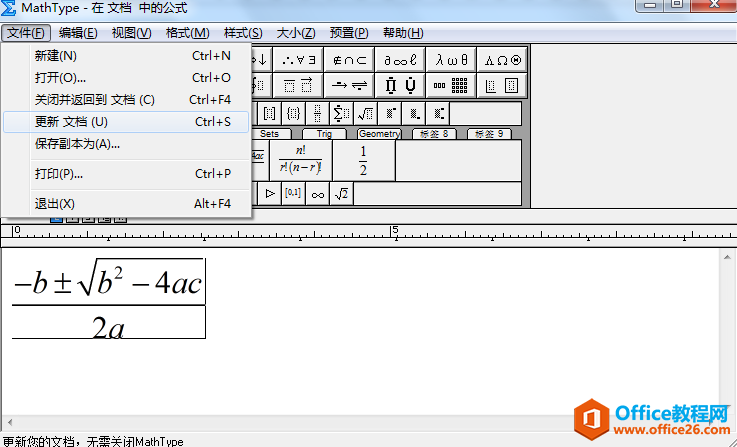Click the horizontal scrollbar left arrow
Image resolution: width=737 pixels, height=447 pixels.
point(9,422)
